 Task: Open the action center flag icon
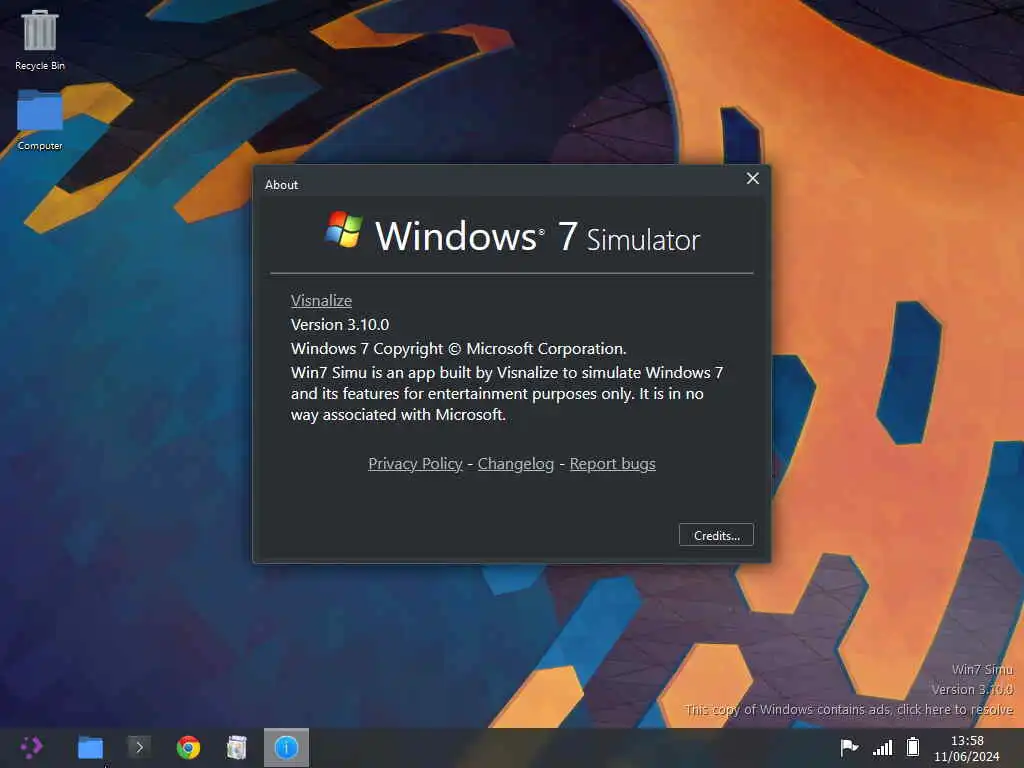pos(848,746)
